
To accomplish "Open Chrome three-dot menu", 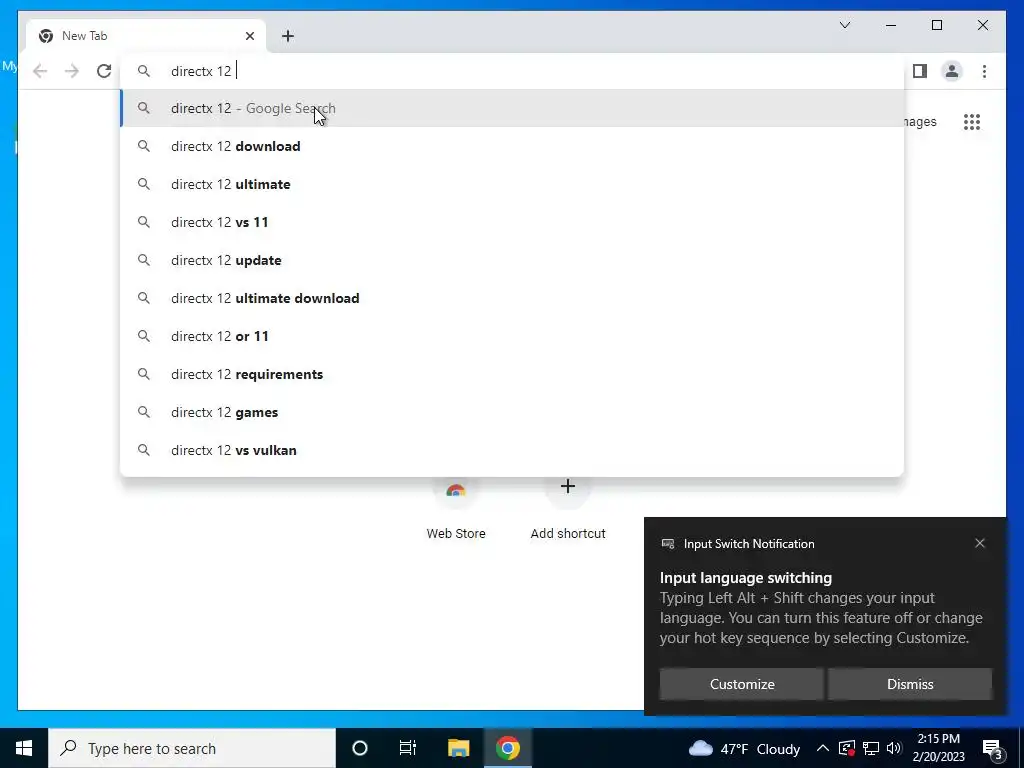I will [984, 71].
